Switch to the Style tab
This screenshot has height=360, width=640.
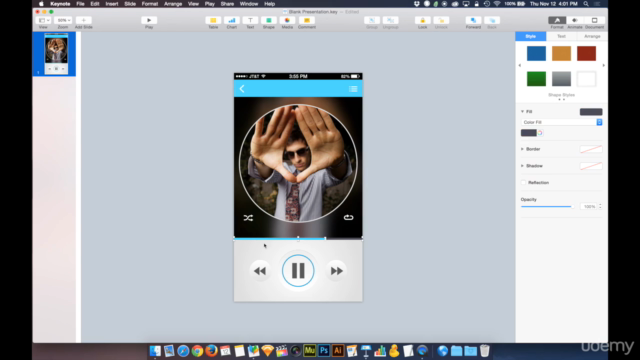click(531, 36)
